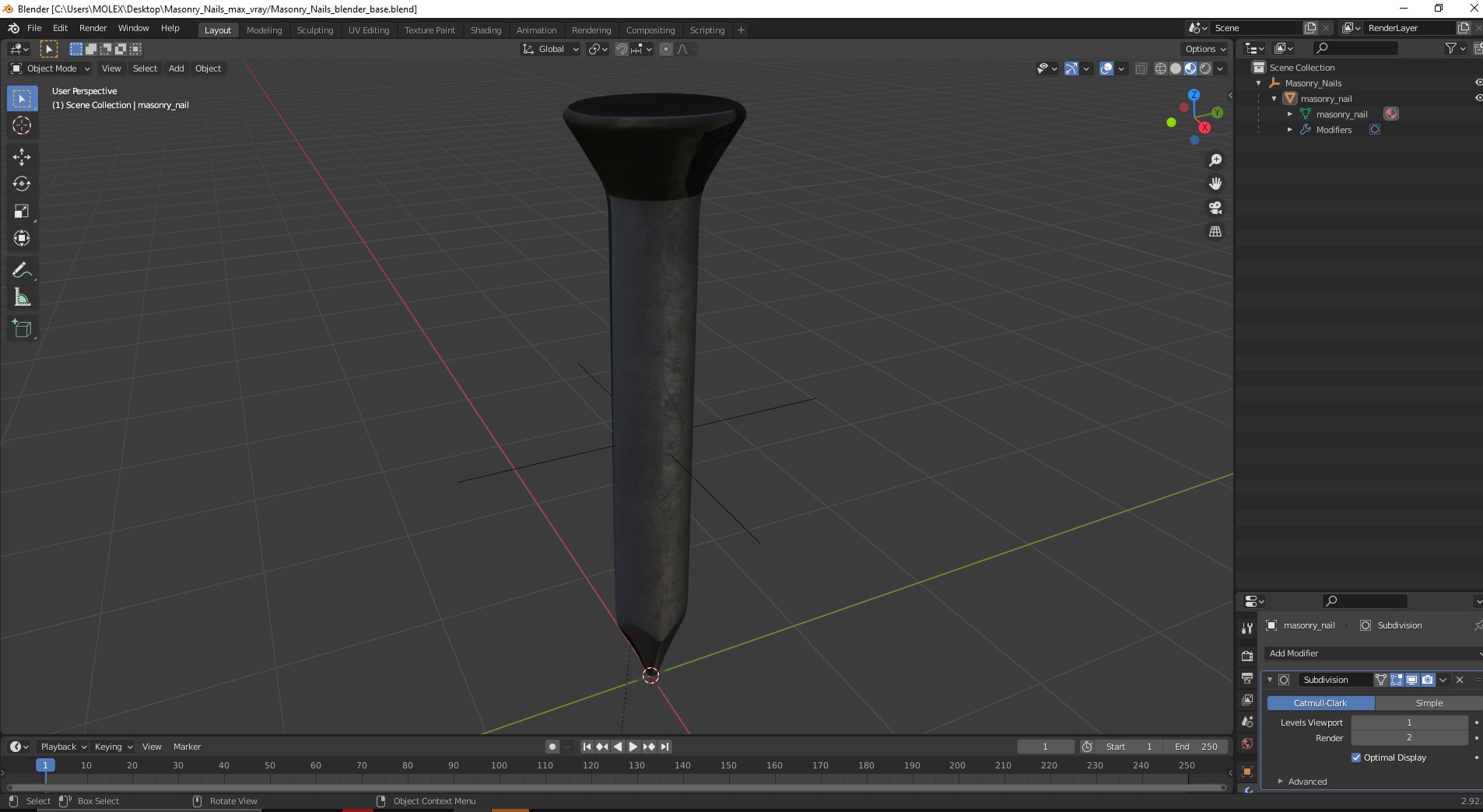Select Simple subdivision type
This screenshot has width=1483, height=812.
[x=1429, y=703]
